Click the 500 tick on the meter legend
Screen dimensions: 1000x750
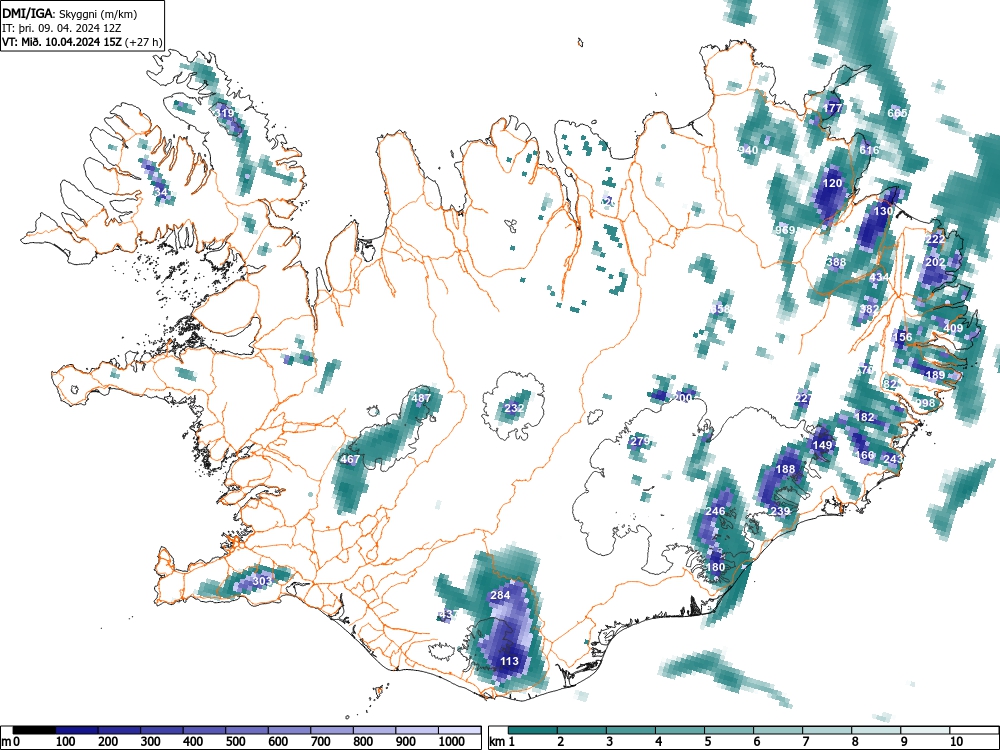[235, 742]
